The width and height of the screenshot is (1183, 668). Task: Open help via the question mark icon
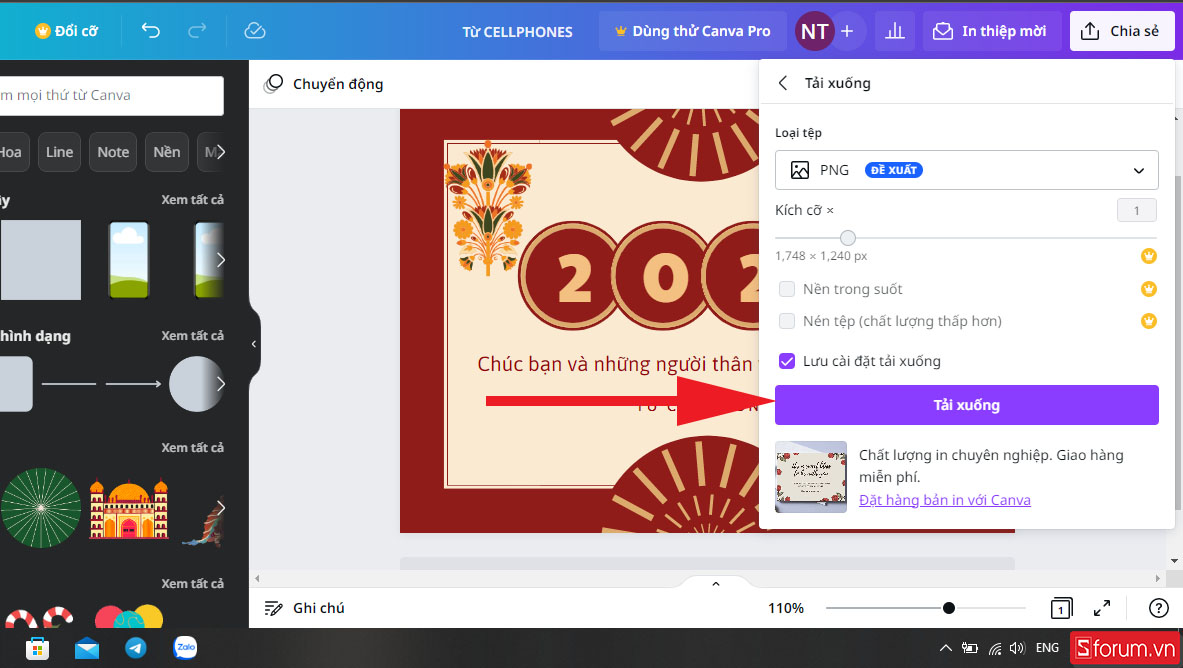1157,607
